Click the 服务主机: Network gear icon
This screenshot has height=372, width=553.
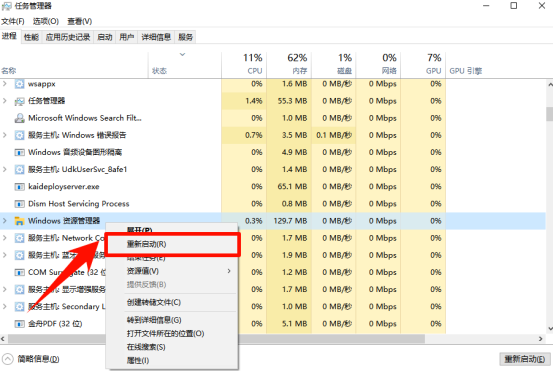click(19, 238)
